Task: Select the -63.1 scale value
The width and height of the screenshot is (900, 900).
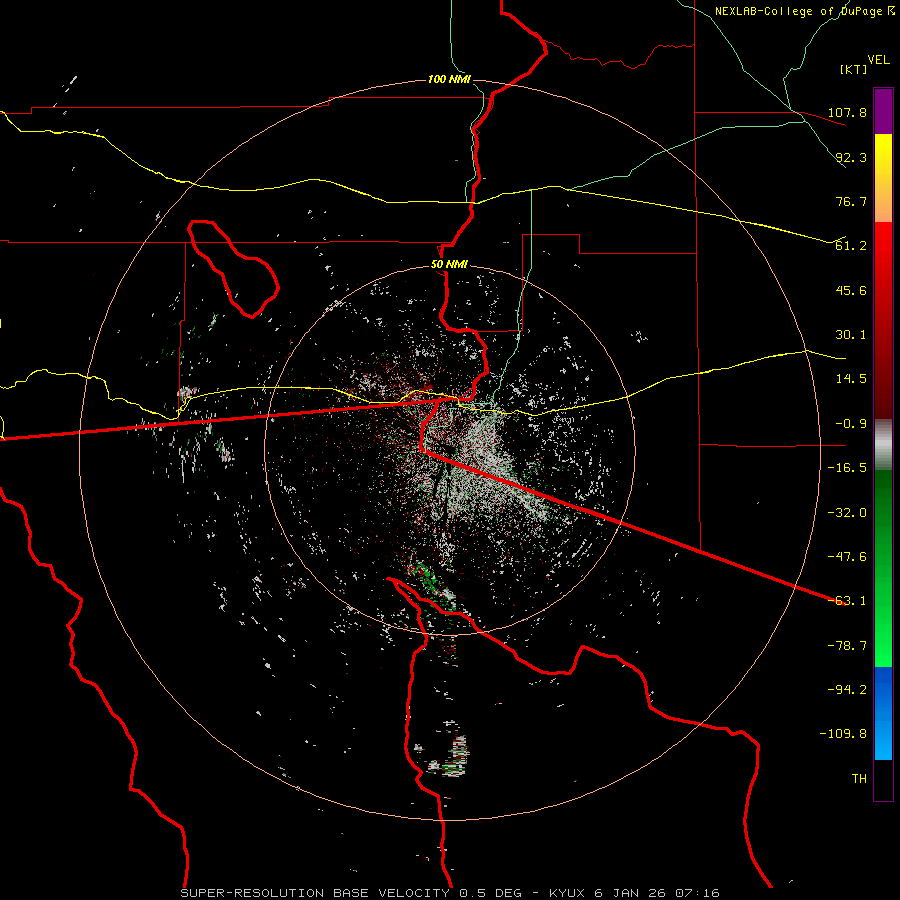Action: point(847,601)
